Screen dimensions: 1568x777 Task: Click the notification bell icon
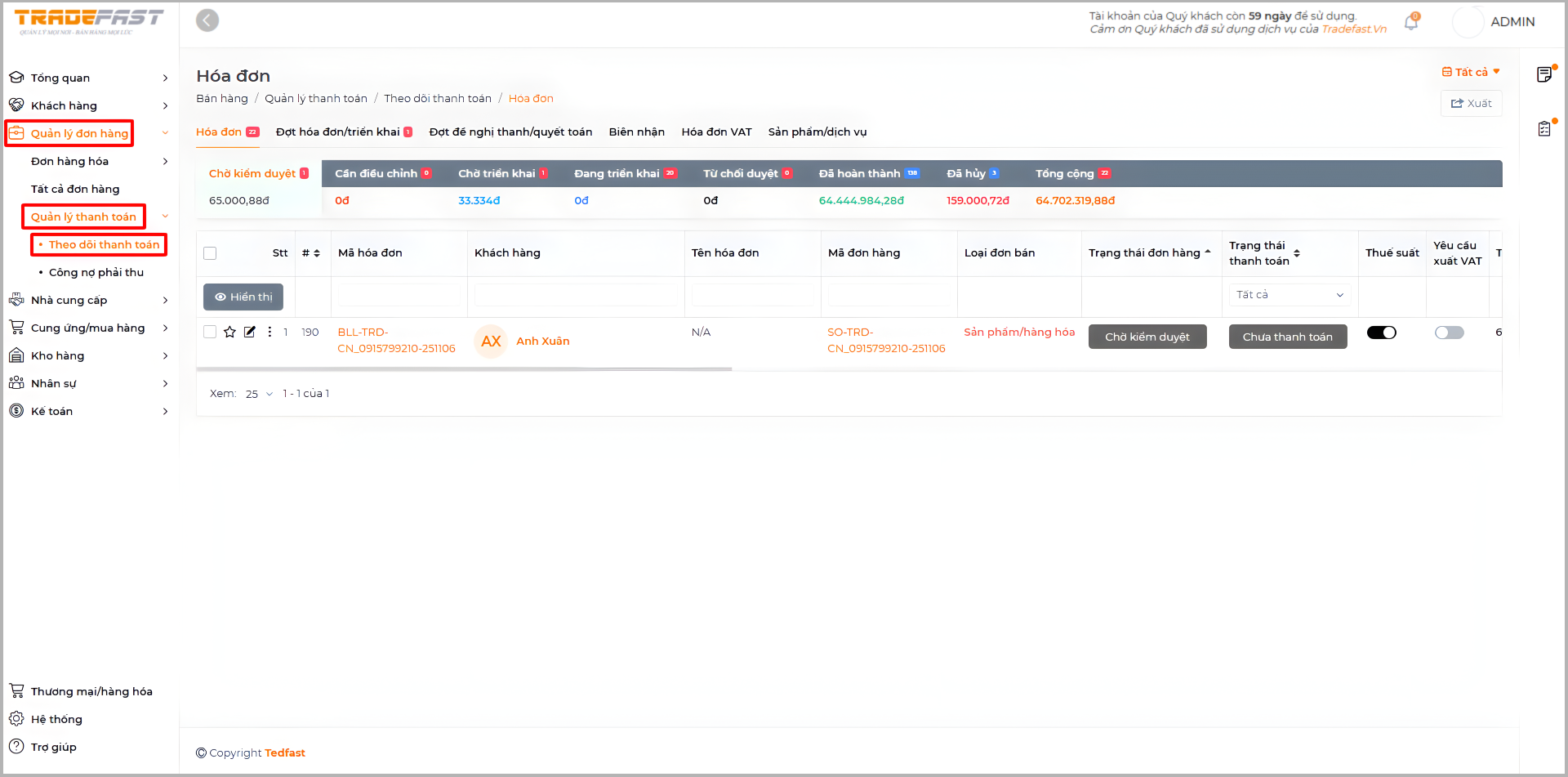pos(1410,23)
